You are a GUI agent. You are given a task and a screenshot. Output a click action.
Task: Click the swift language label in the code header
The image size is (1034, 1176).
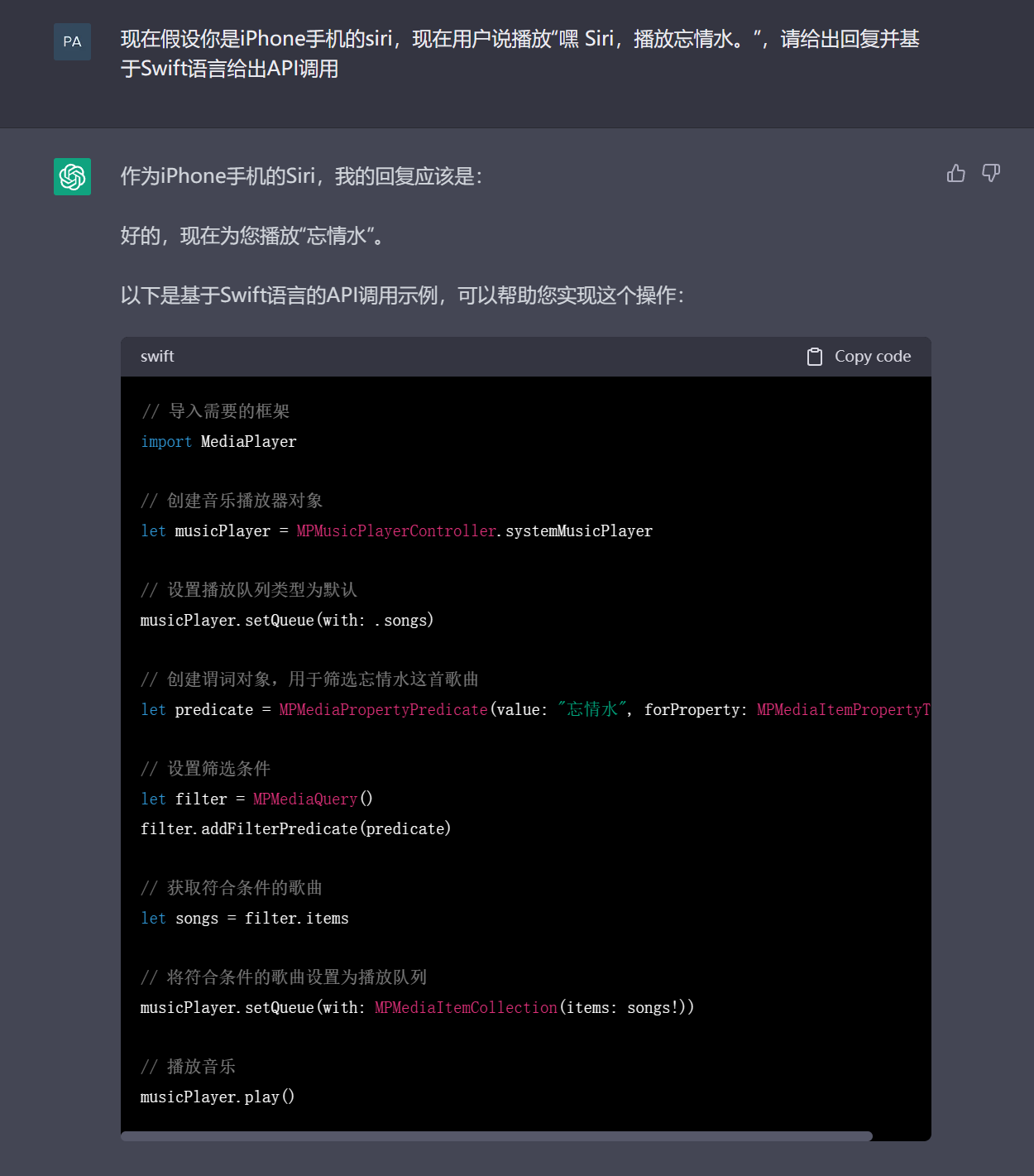(x=157, y=357)
